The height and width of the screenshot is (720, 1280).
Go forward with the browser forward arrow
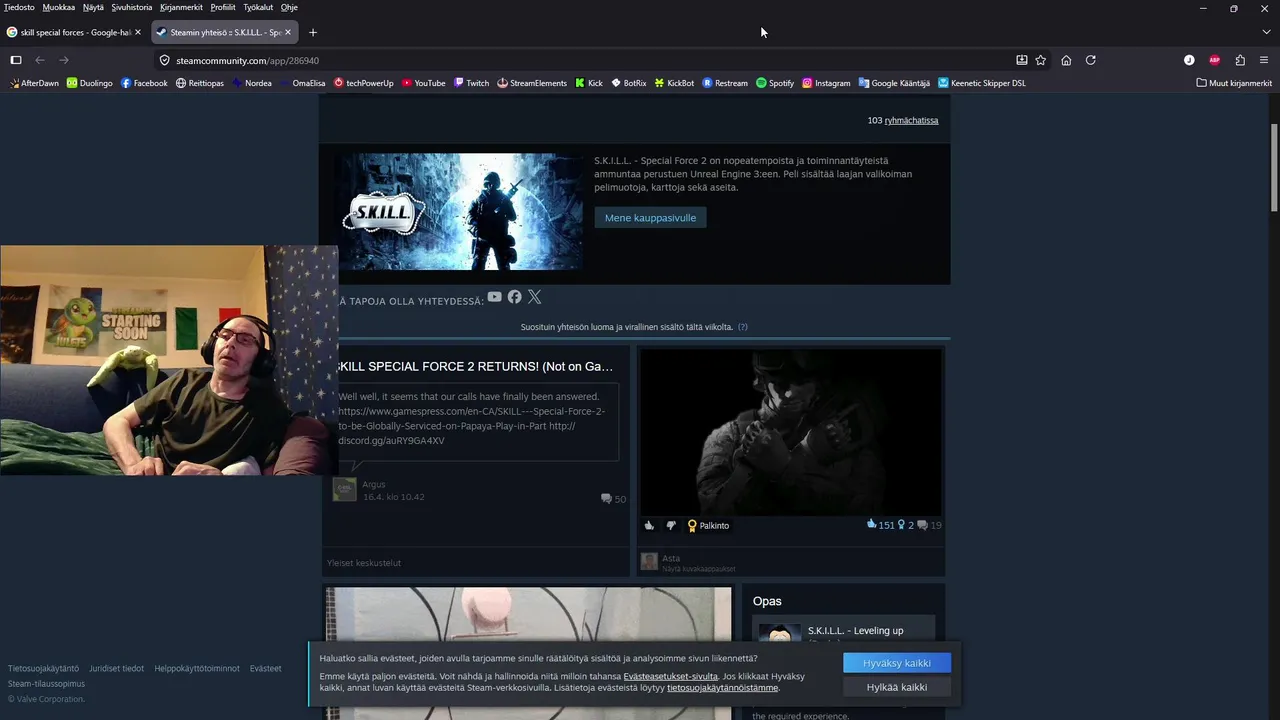(x=64, y=60)
